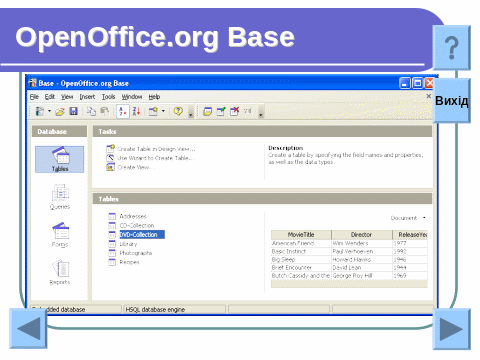Click the Paste toolbar icon
The height and width of the screenshot is (360, 480).
click(x=105, y=111)
